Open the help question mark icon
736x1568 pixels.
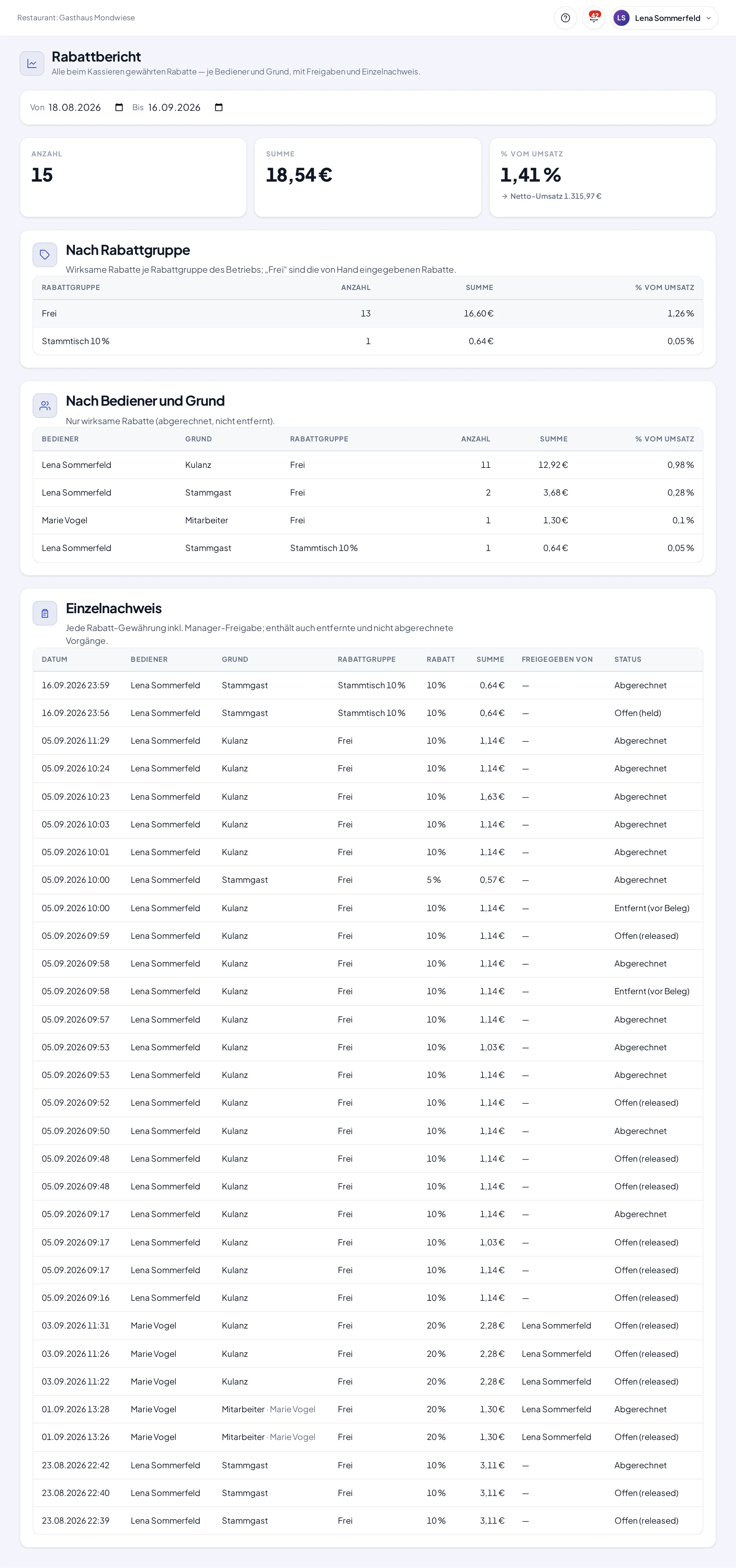[x=565, y=18]
